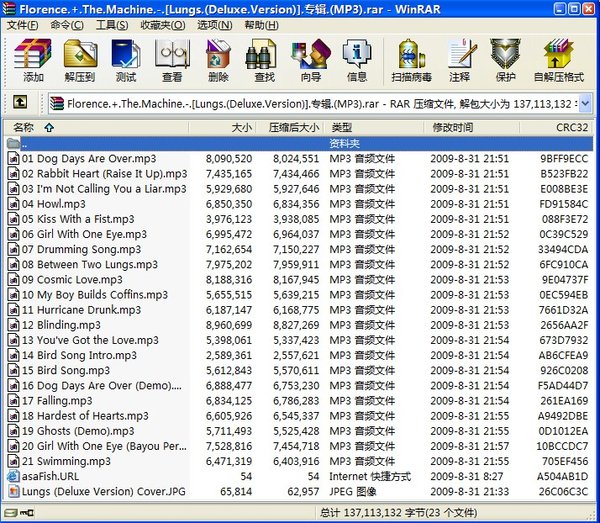Click the Internet 快捷方式 type cell
The width and height of the screenshot is (600, 523).
tap(370, 476)
